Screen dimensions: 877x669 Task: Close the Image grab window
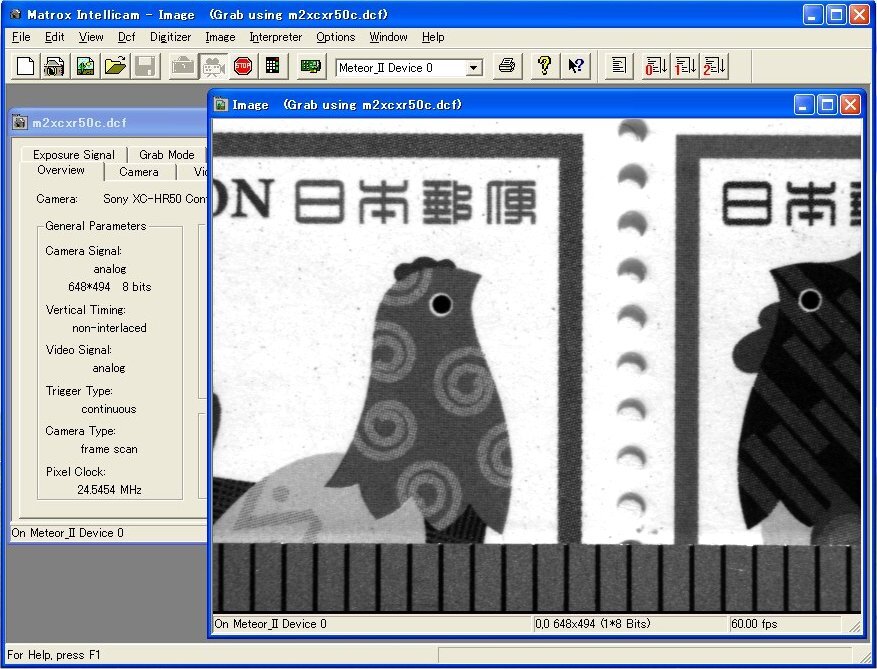[x=851, y=105]
